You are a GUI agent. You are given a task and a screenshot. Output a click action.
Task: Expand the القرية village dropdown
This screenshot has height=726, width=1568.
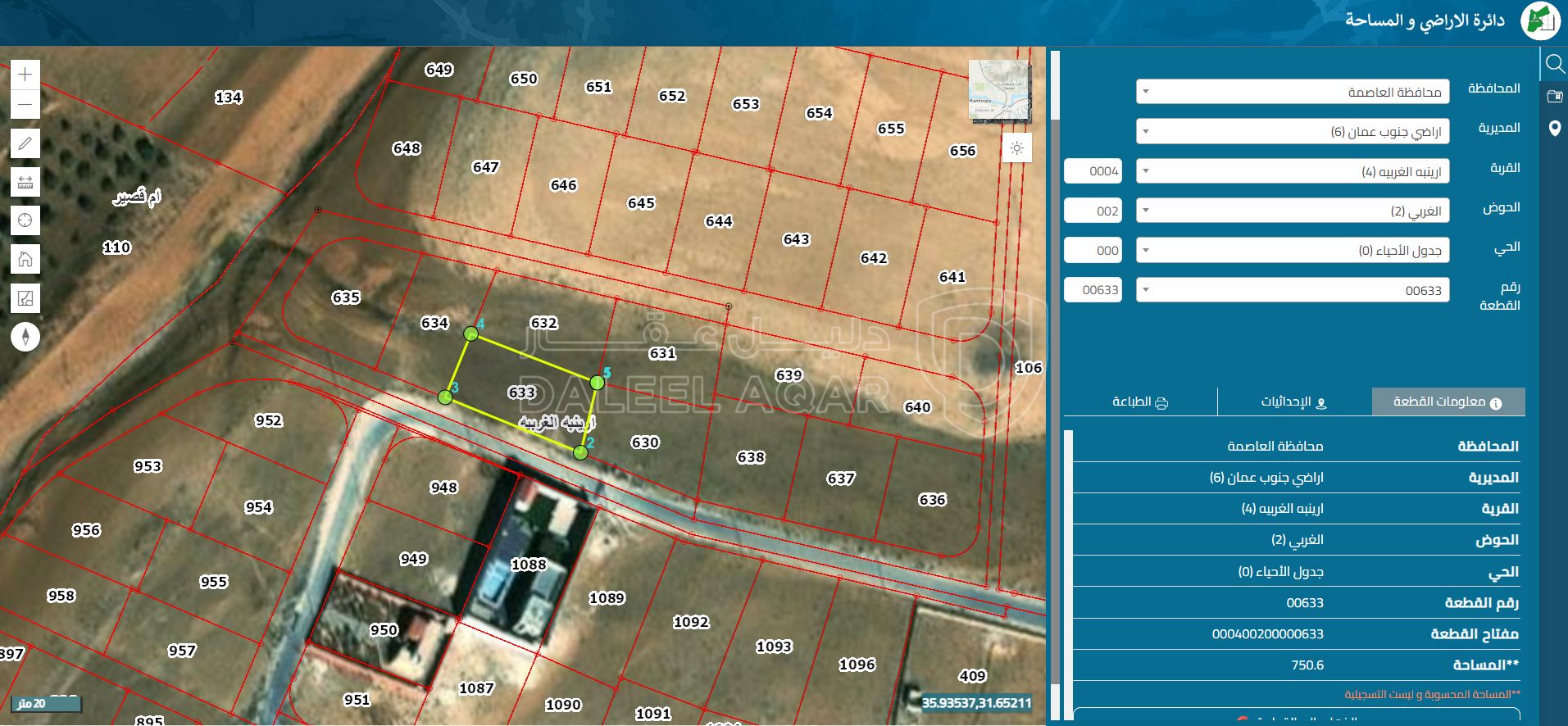[x=1292, y=171]
